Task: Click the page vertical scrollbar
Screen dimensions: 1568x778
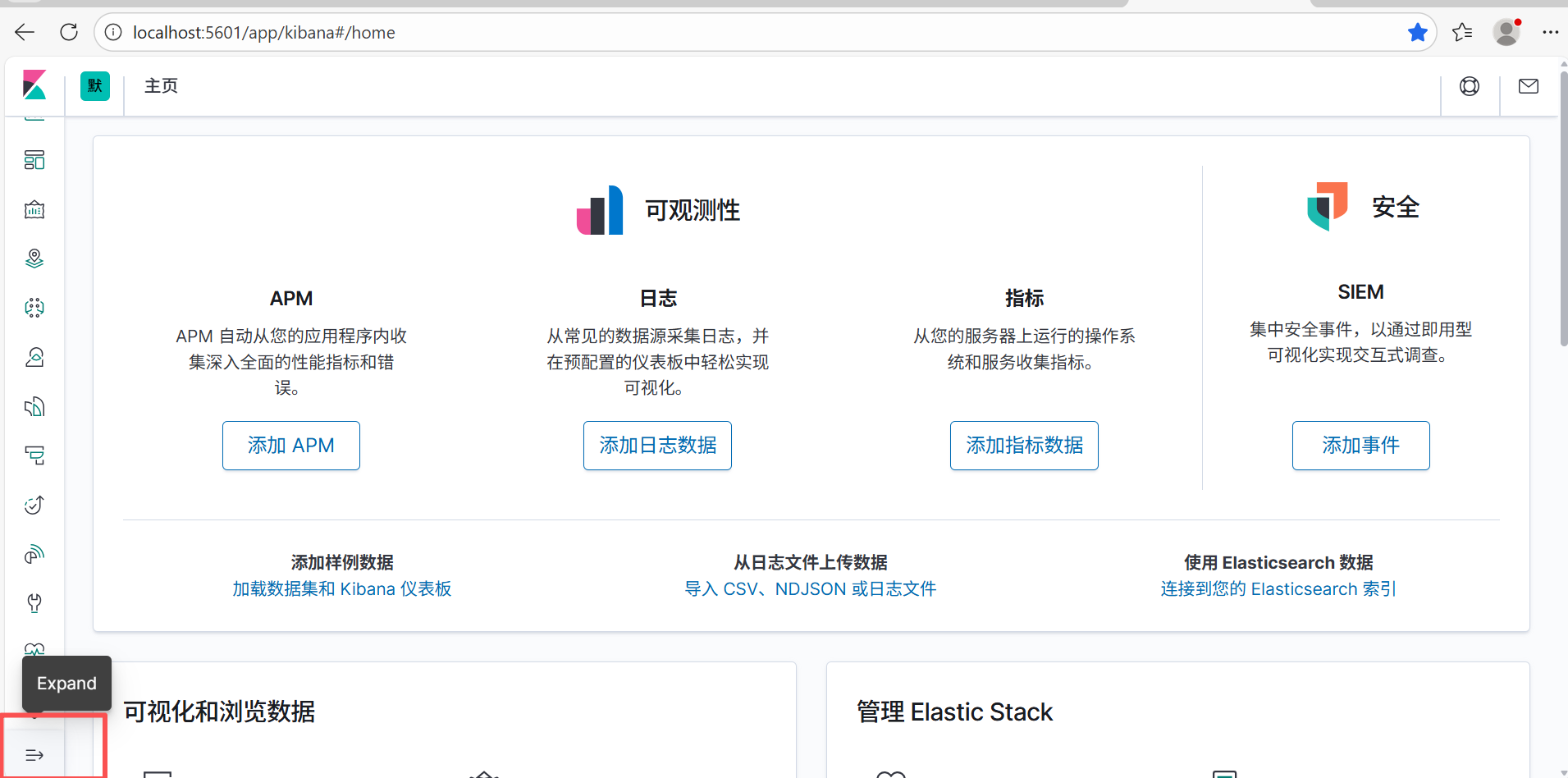Action: tap(1562, 209)
